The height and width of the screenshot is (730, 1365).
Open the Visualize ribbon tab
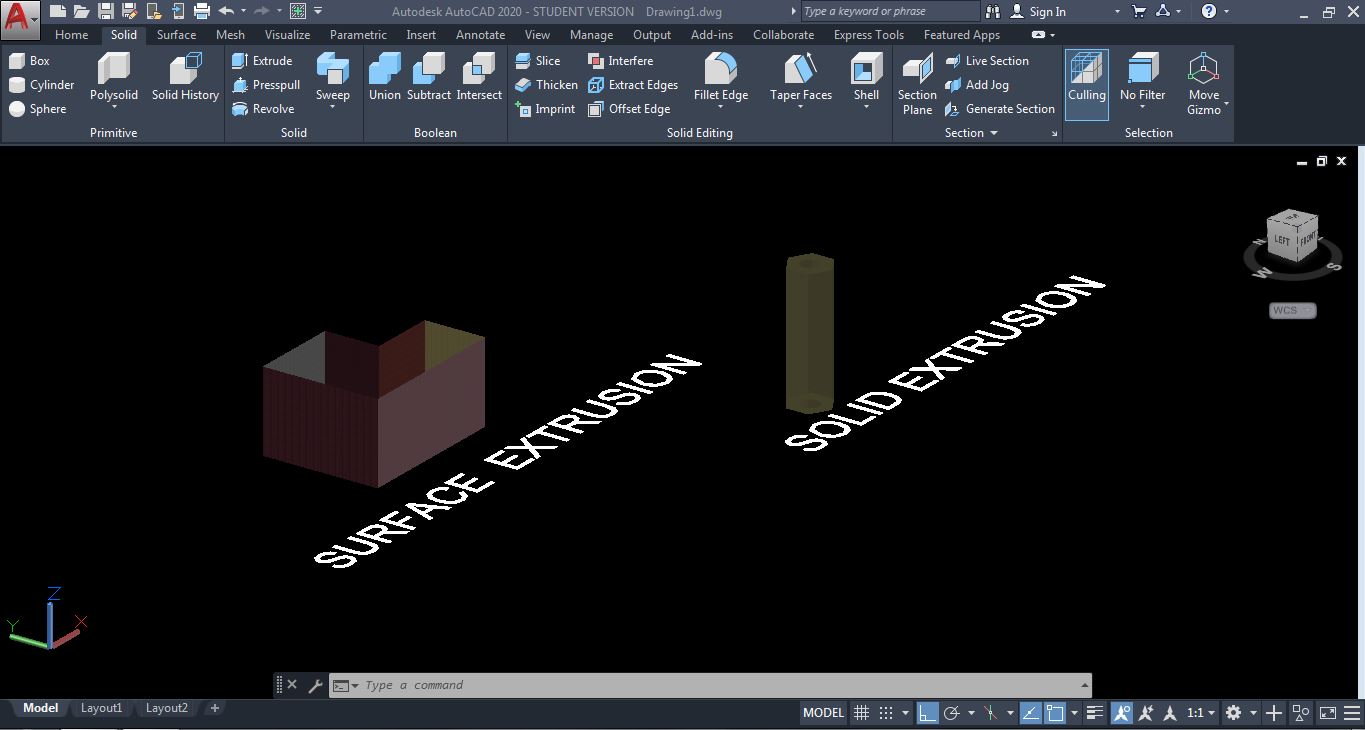tap(287, 34)
